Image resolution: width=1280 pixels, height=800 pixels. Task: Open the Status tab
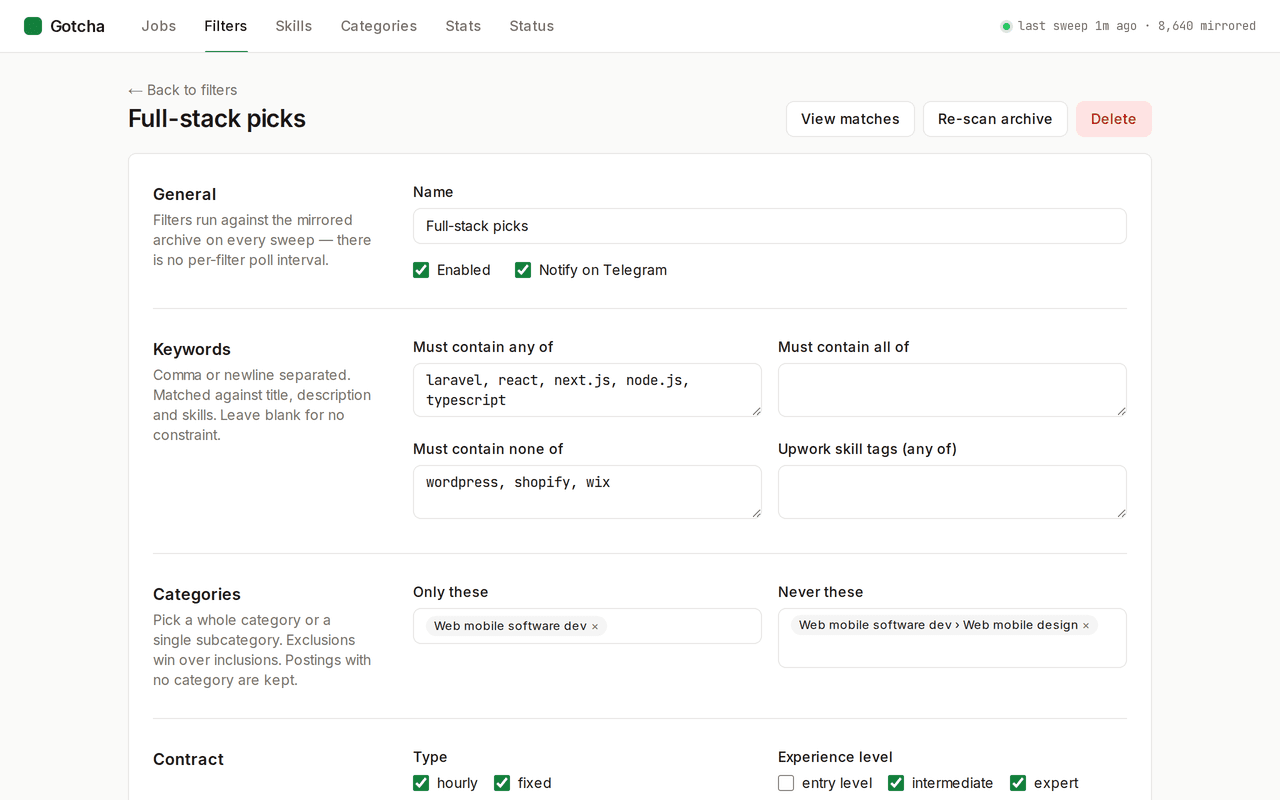(x=531, y=26)
